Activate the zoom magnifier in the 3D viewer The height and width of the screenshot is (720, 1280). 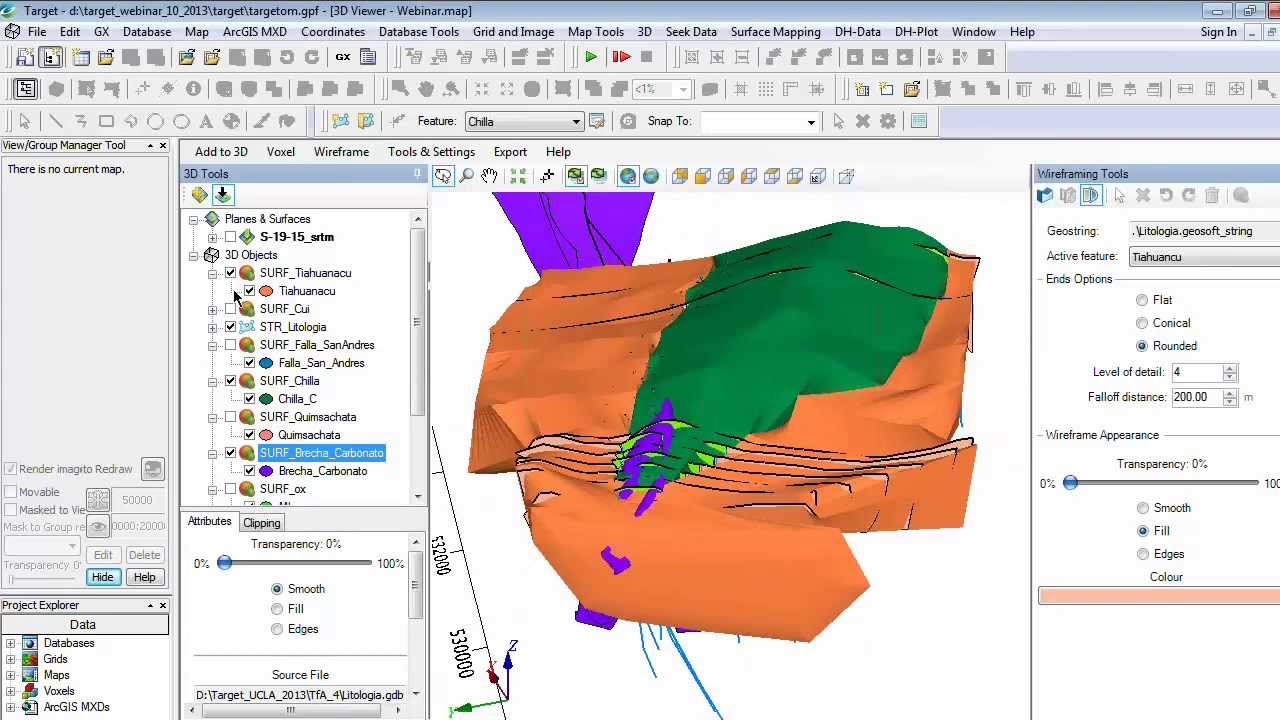466,176
